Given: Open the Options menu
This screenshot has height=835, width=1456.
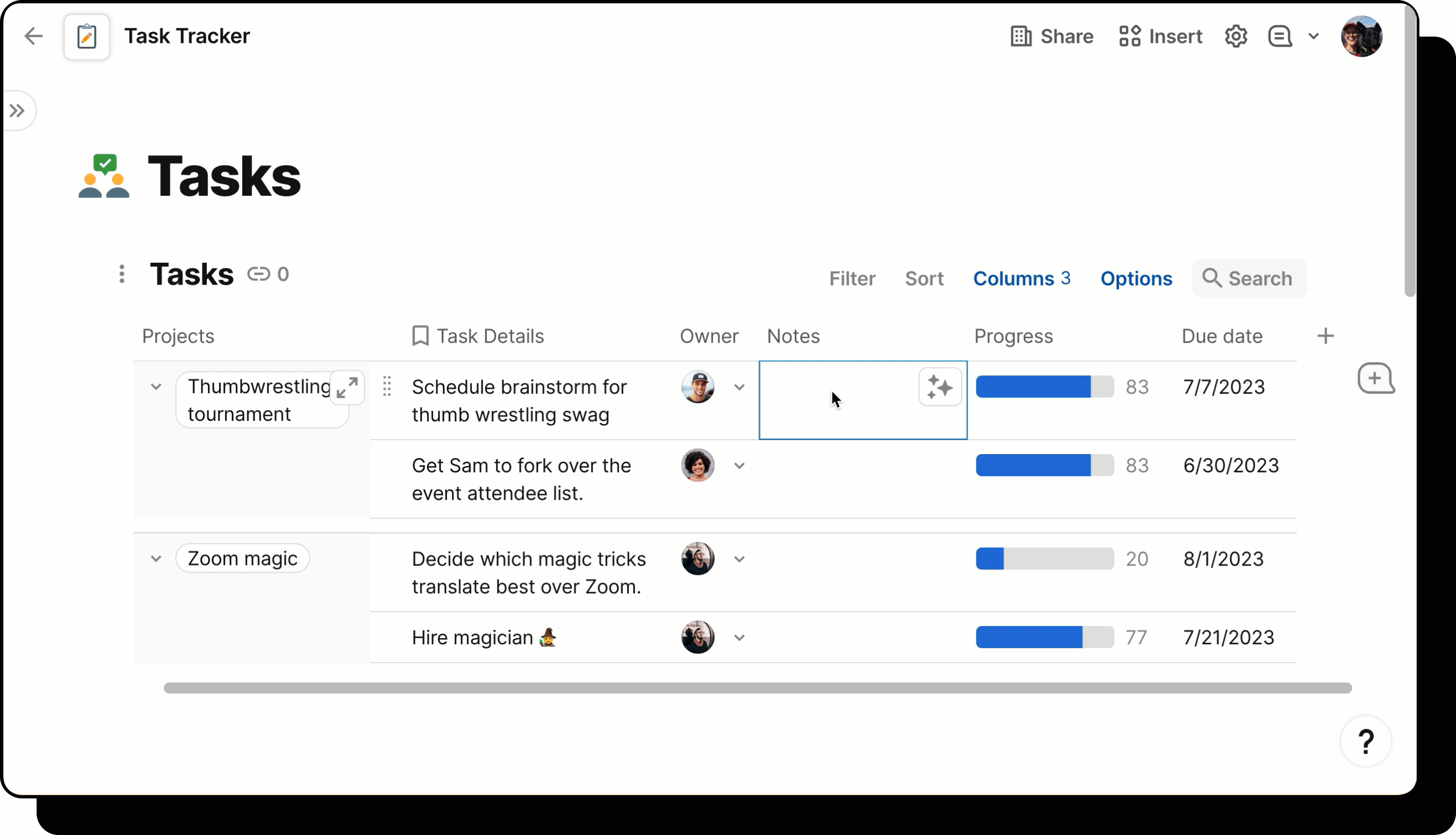Looking at the screenshot, I should coord(1136,279).
